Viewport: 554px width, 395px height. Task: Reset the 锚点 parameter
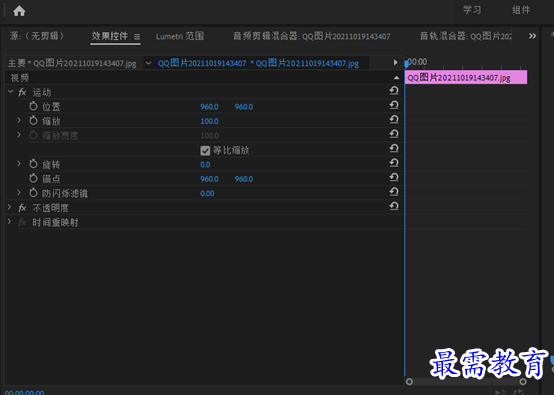(394, 178)
